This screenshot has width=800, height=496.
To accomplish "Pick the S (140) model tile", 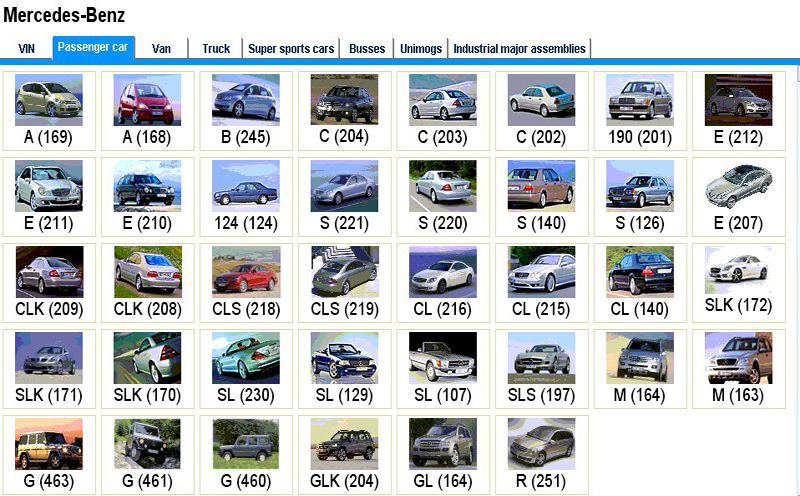I will pos(541,197).
